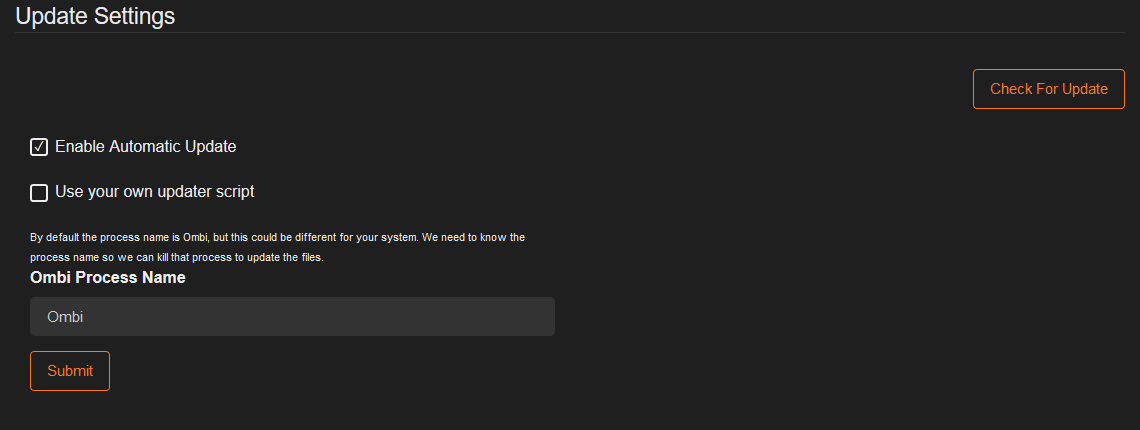1140x430 pixels.
Task: Focus the Ombi Process Name input field
Action: coord(292,316)
